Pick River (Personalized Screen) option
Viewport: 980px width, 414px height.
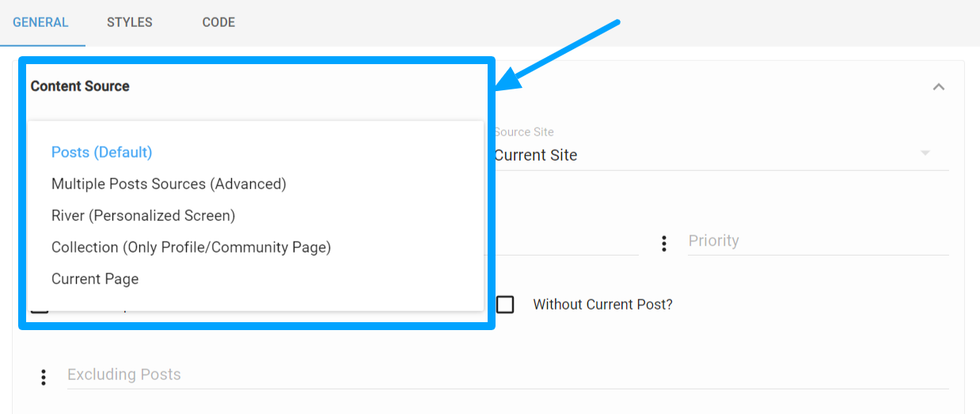click(143, 215)
